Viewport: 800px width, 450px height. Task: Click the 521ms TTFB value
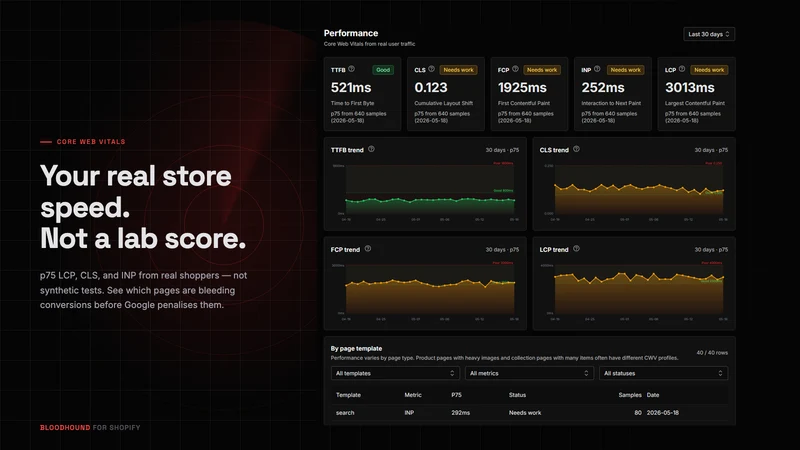tap(351, 88)
